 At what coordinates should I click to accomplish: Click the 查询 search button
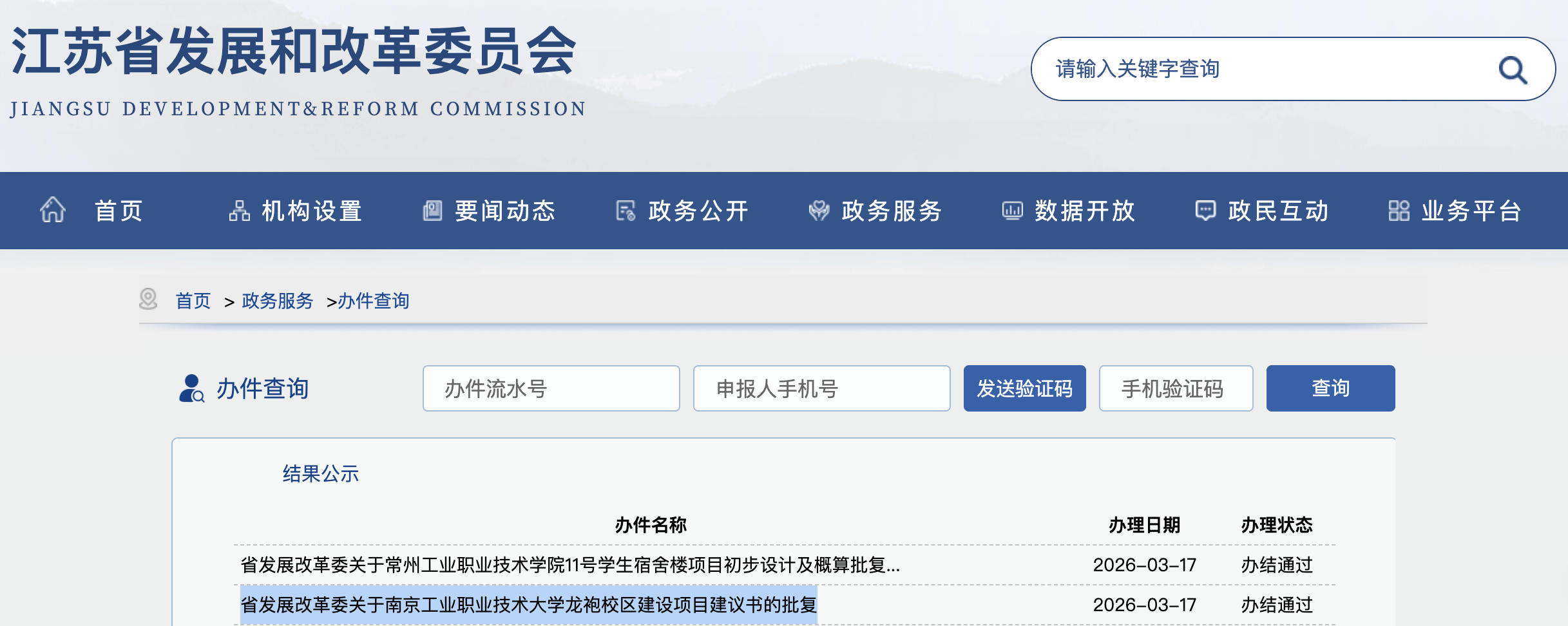(1330, 388)
